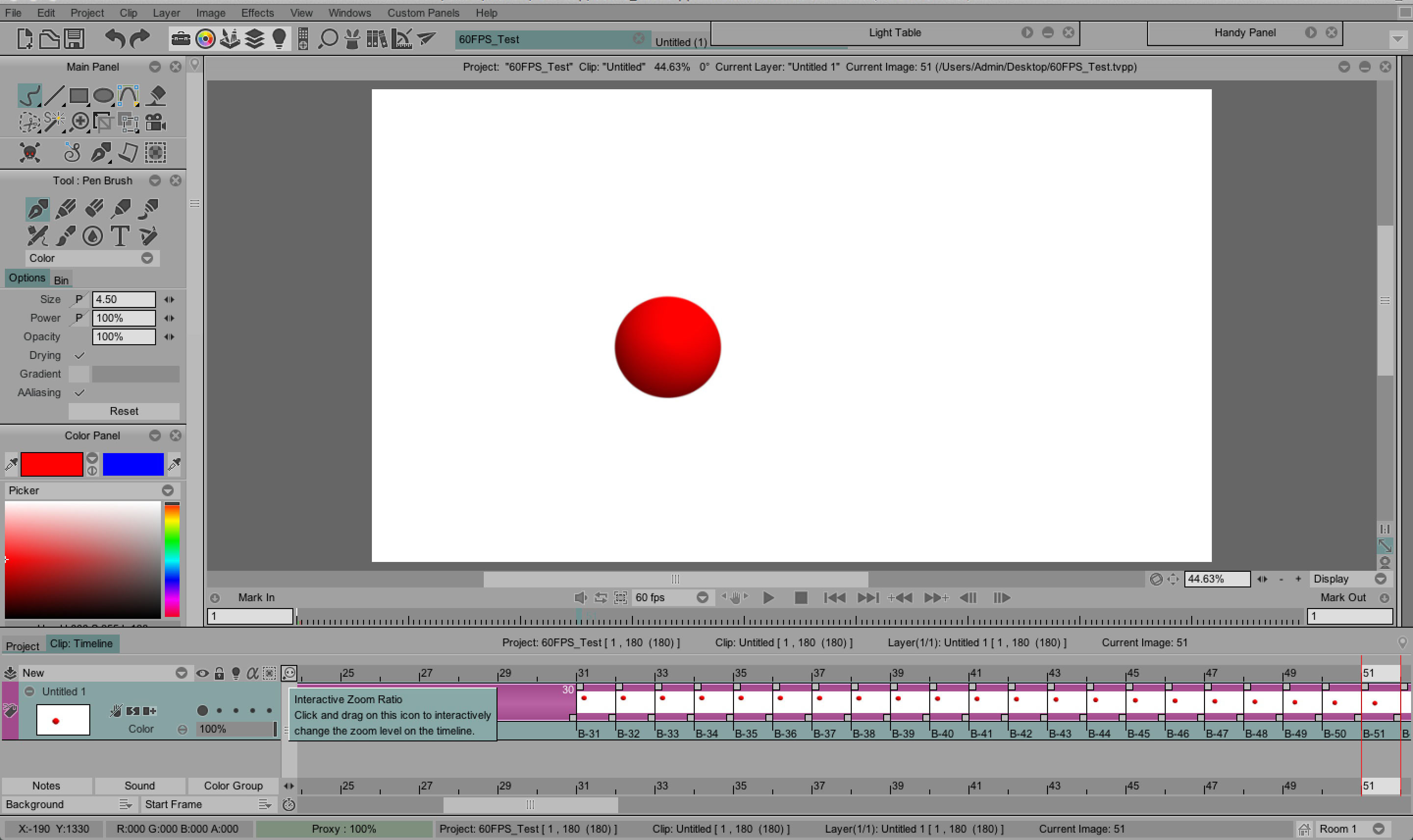Click the magnifier search icon in toolbar
This screenshot has height=840, width=1413.
click(327, 38)
